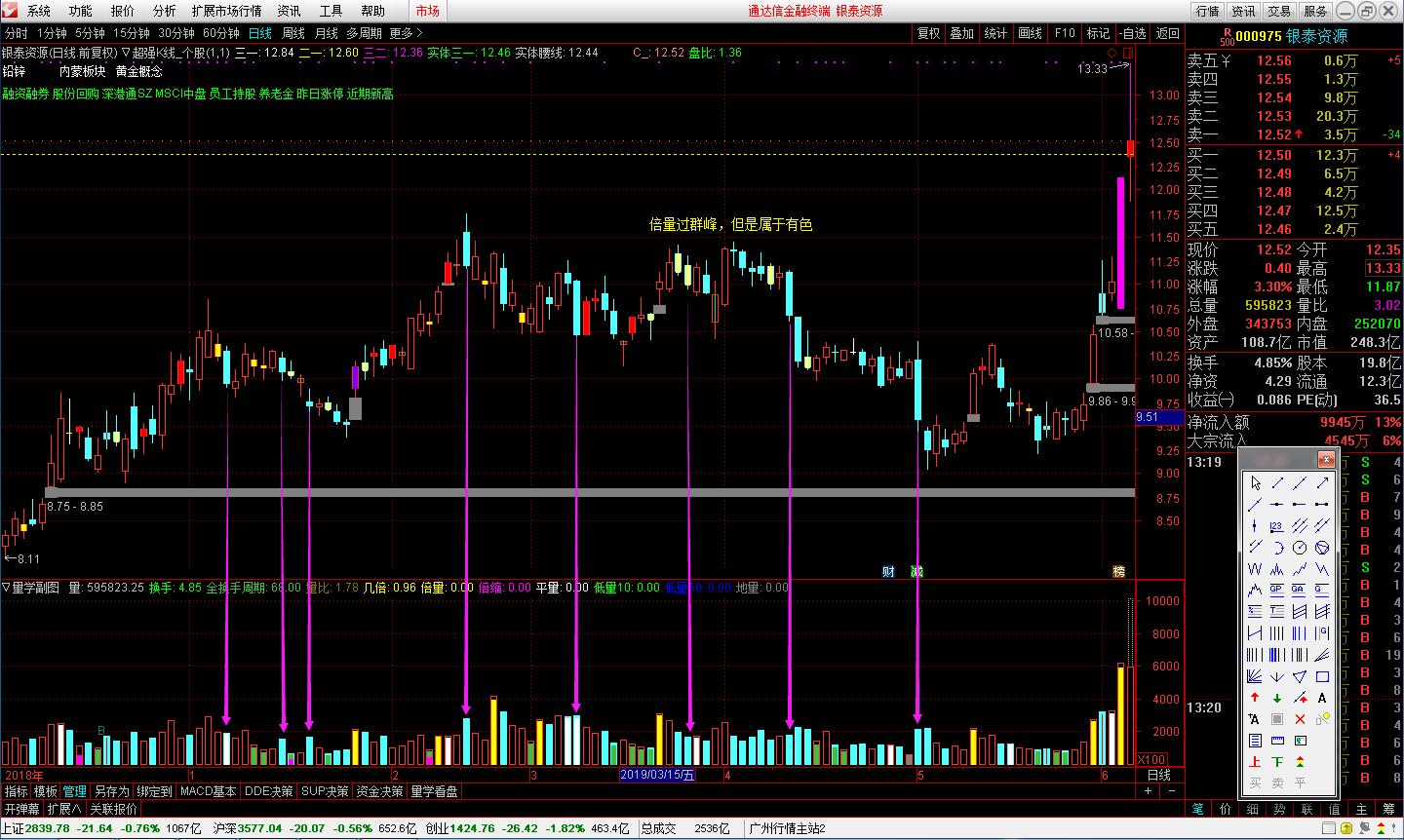The width and height of the screenshot is (1404, 840).
Task: Select the vertical period lines tool
Action: pyautogui.click(x=1277, y=633)
